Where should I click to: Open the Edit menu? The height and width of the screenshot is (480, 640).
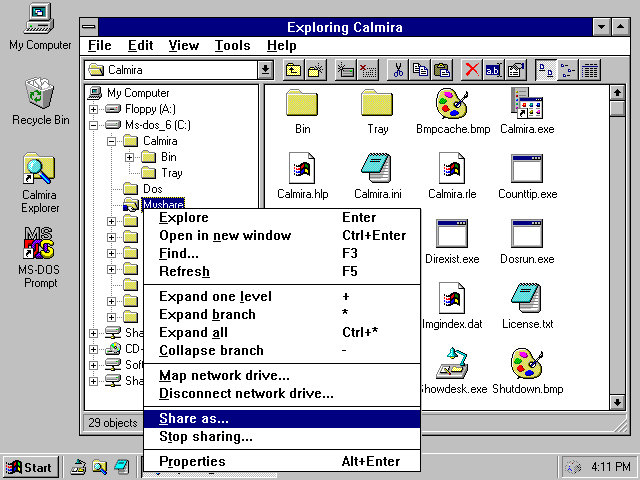point(140,45)
